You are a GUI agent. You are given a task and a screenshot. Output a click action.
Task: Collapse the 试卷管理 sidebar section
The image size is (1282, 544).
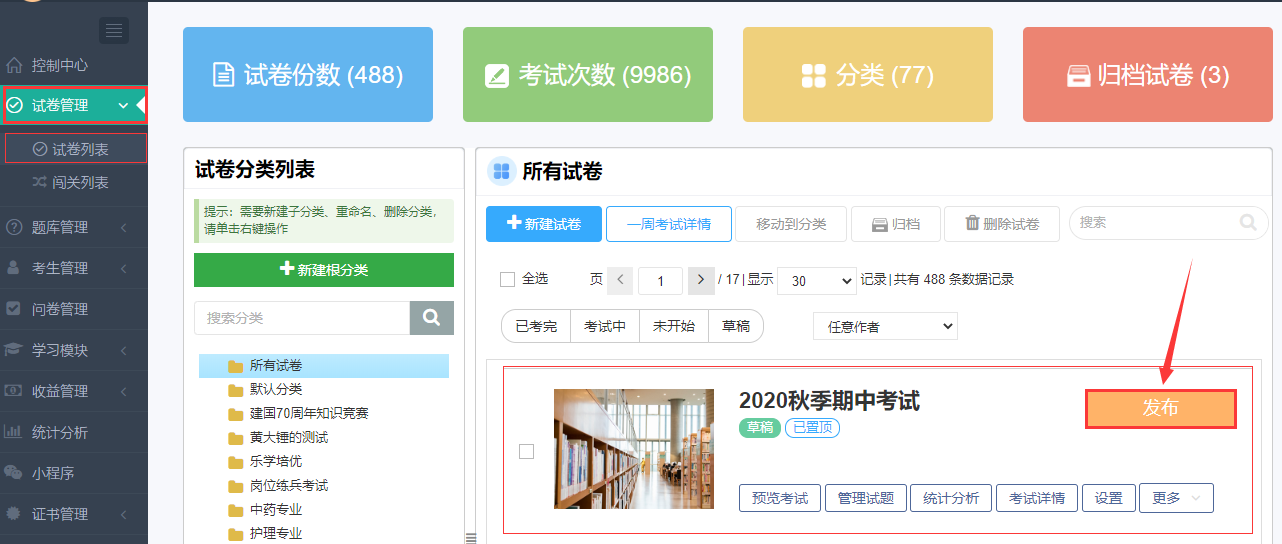coord(74,105)
